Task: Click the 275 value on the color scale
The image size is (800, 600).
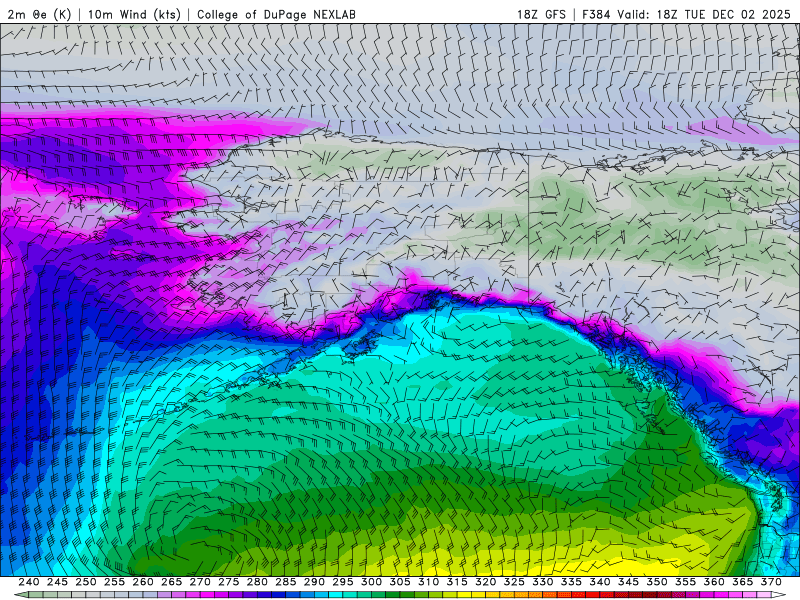Action: coord(229,582)
